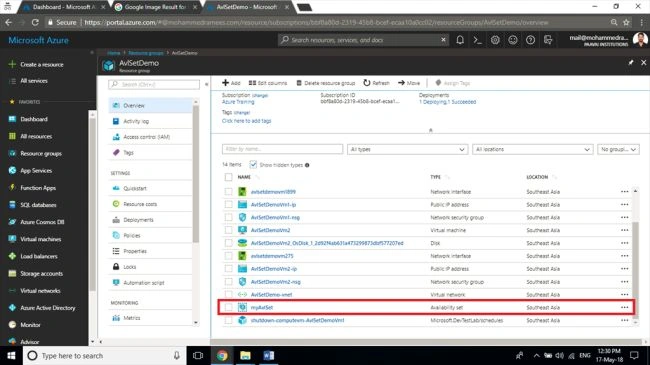Click the '1 Deploying, 1 Succeeded' deployments link
This screenshot has height=365, width=650.
click(x=447, y=102)
